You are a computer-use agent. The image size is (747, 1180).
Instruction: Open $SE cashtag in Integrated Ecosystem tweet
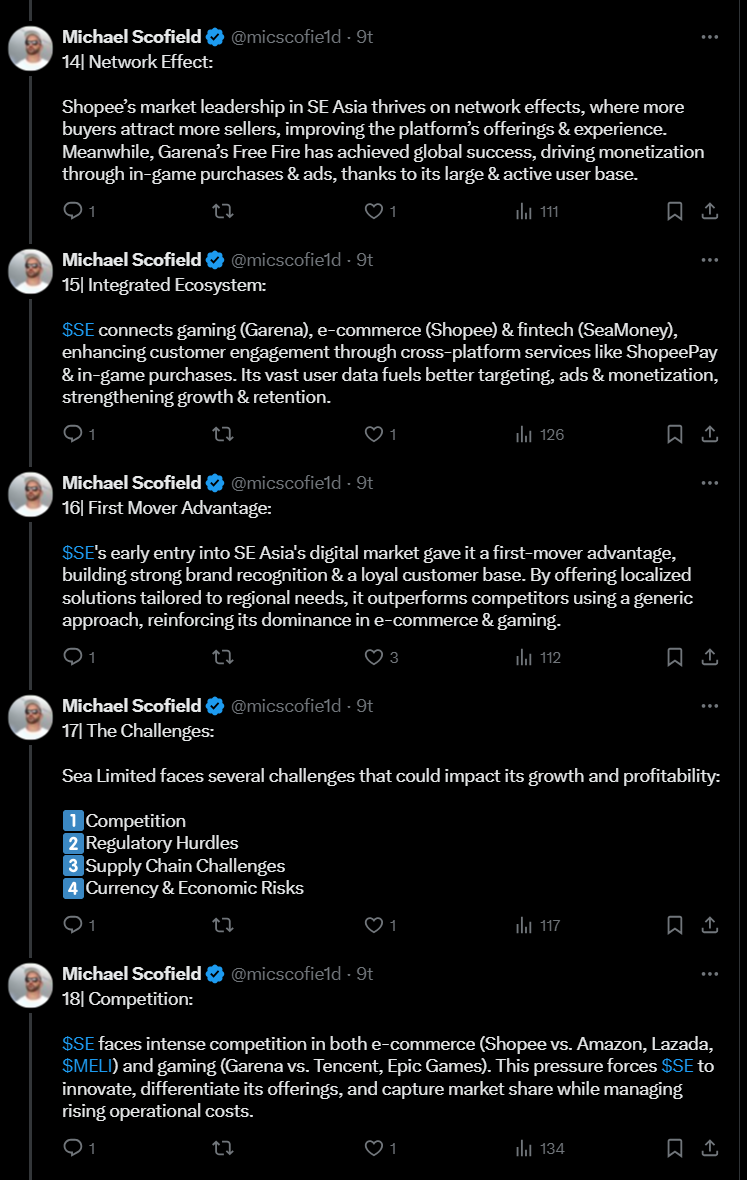(78, 329)
